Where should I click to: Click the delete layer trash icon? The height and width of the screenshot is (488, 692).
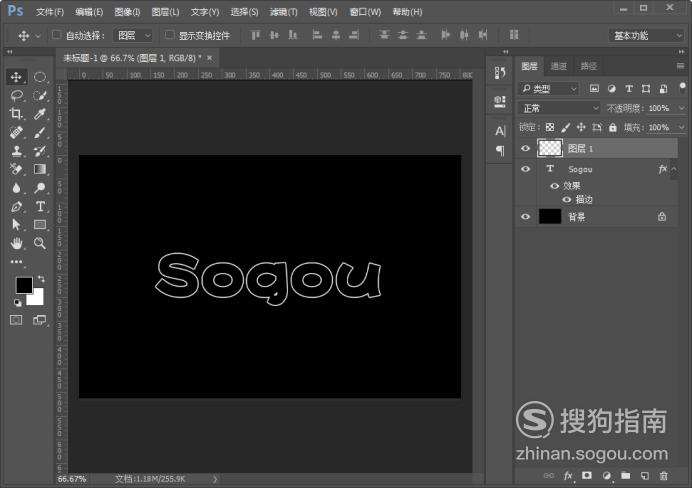tap(663, 476)
